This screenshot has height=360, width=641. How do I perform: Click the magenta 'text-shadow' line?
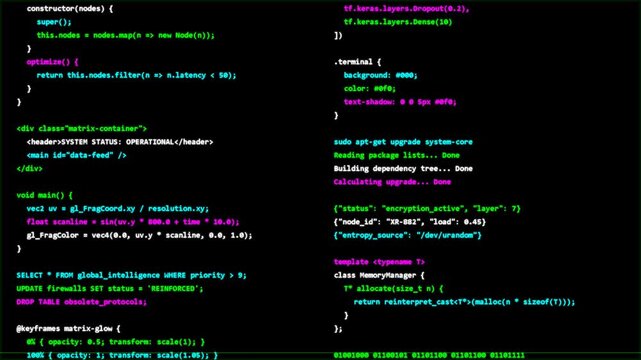[400, 102]
